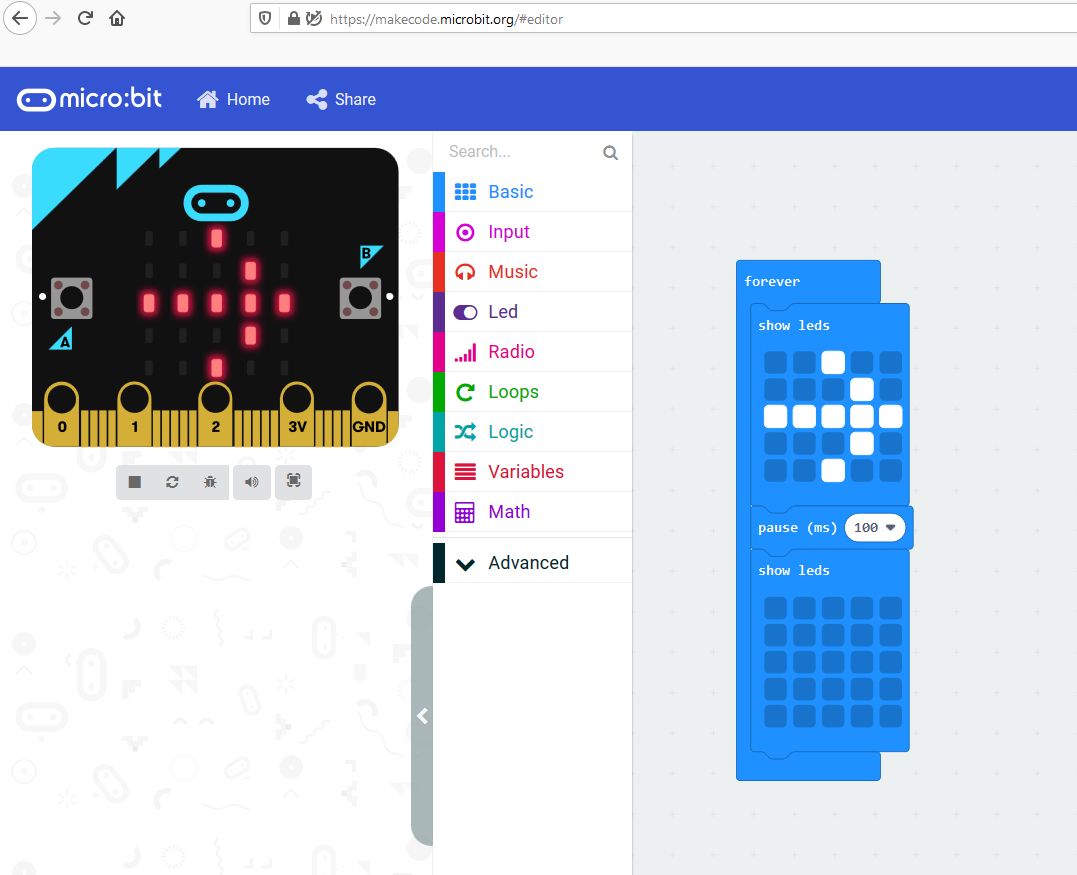
Task: Collapse the simulator panel with the arrow handle
Action: (422, 716)
